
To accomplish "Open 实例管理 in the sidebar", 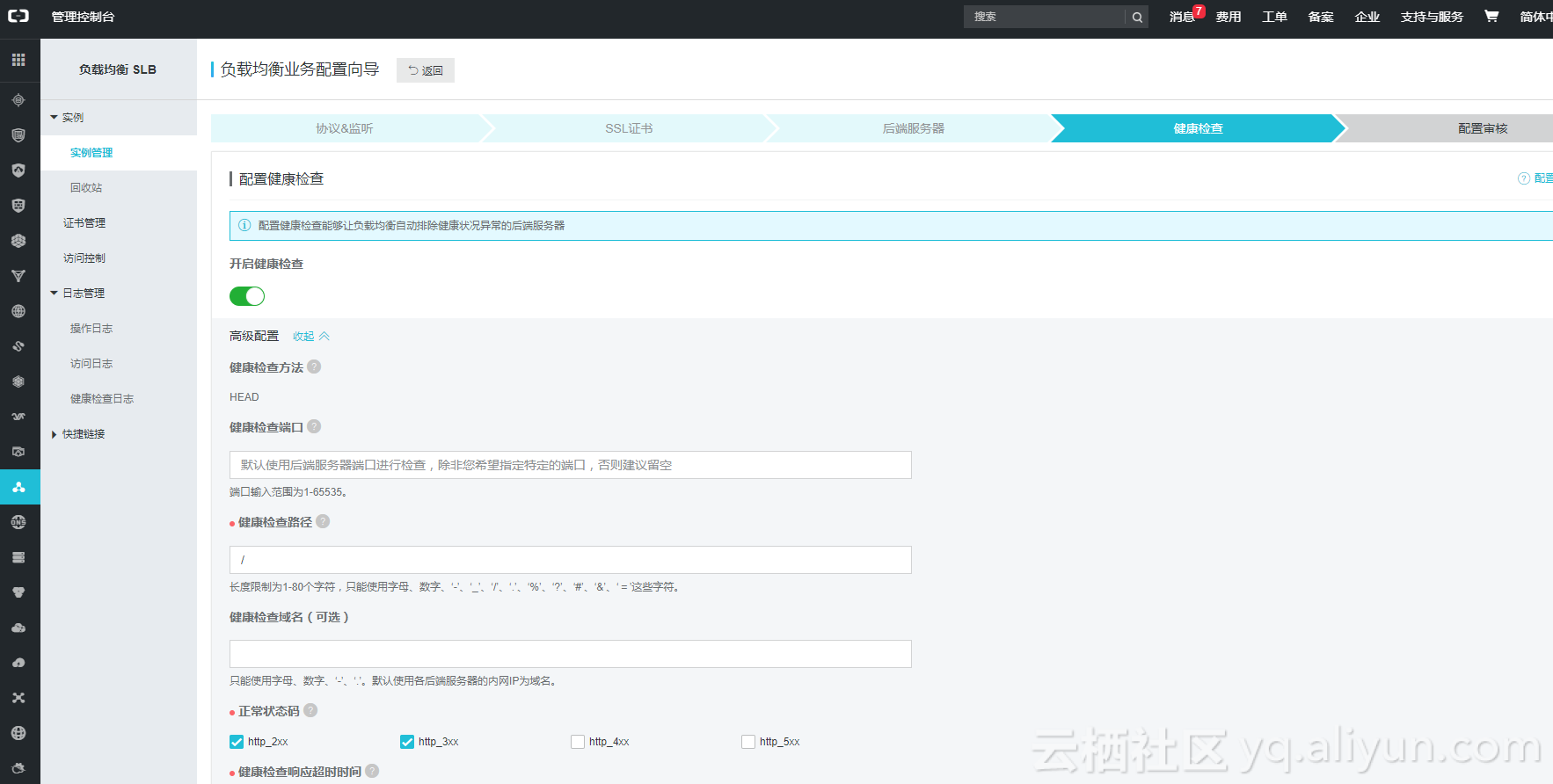I will pos(91,153).
